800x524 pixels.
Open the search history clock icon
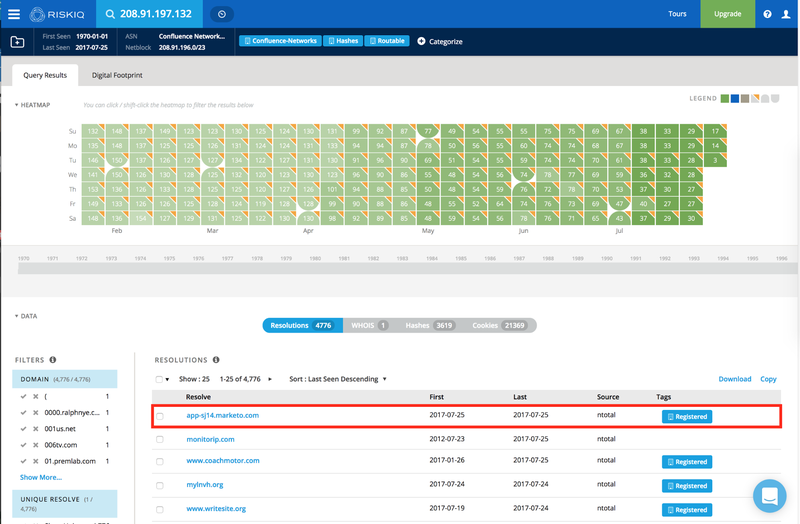pos(221,14)
